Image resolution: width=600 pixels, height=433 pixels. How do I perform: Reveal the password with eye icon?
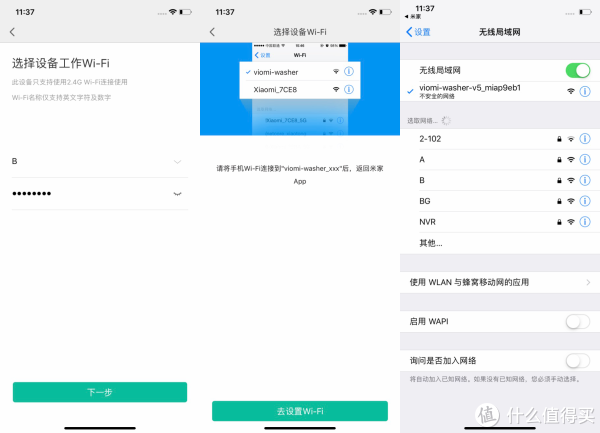[177, 194]
